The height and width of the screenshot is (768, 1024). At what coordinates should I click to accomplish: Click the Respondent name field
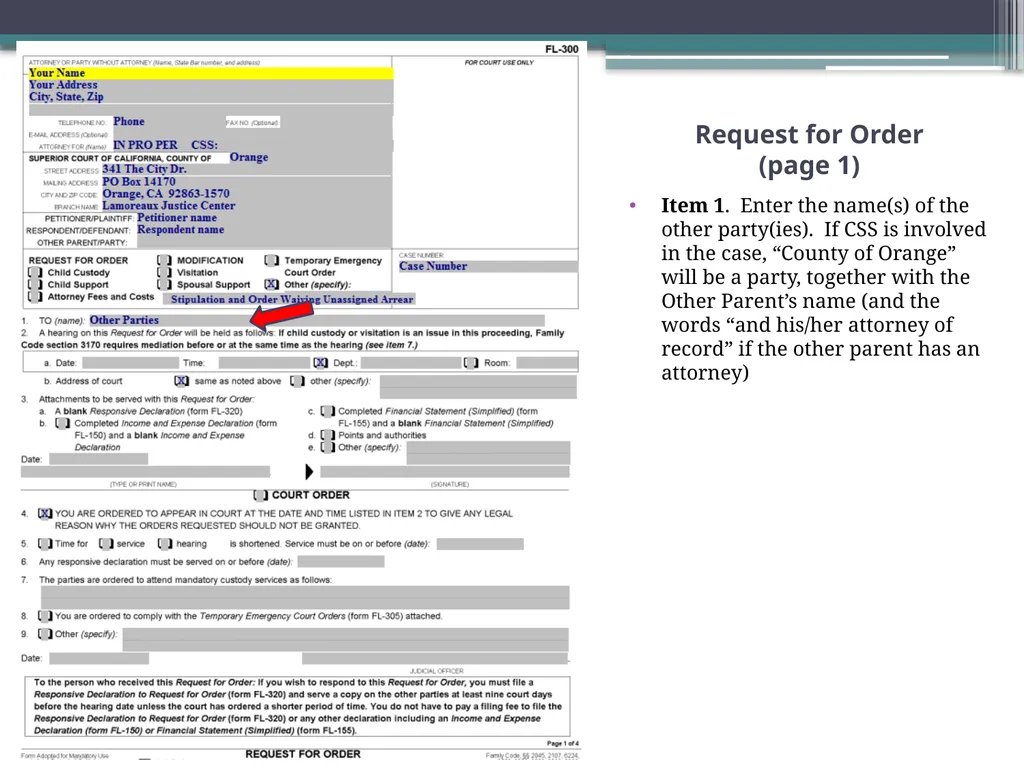(x=264, y=230)
